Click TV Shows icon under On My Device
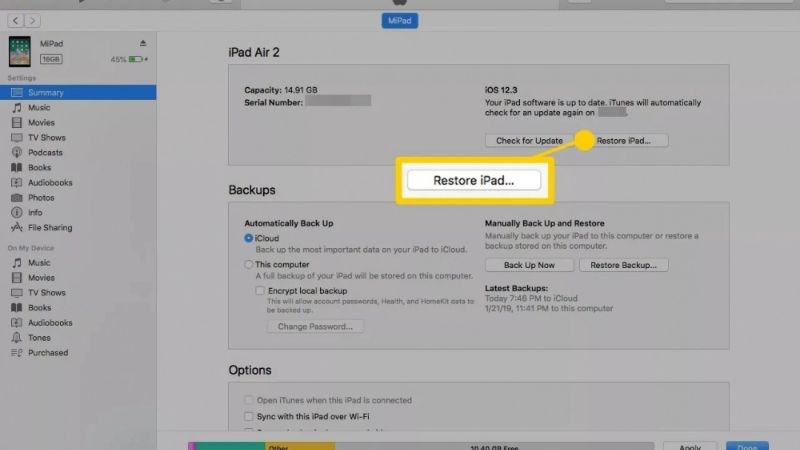Image resolution: width=800 pixels, height=450 pixels. tap(17, 293)
